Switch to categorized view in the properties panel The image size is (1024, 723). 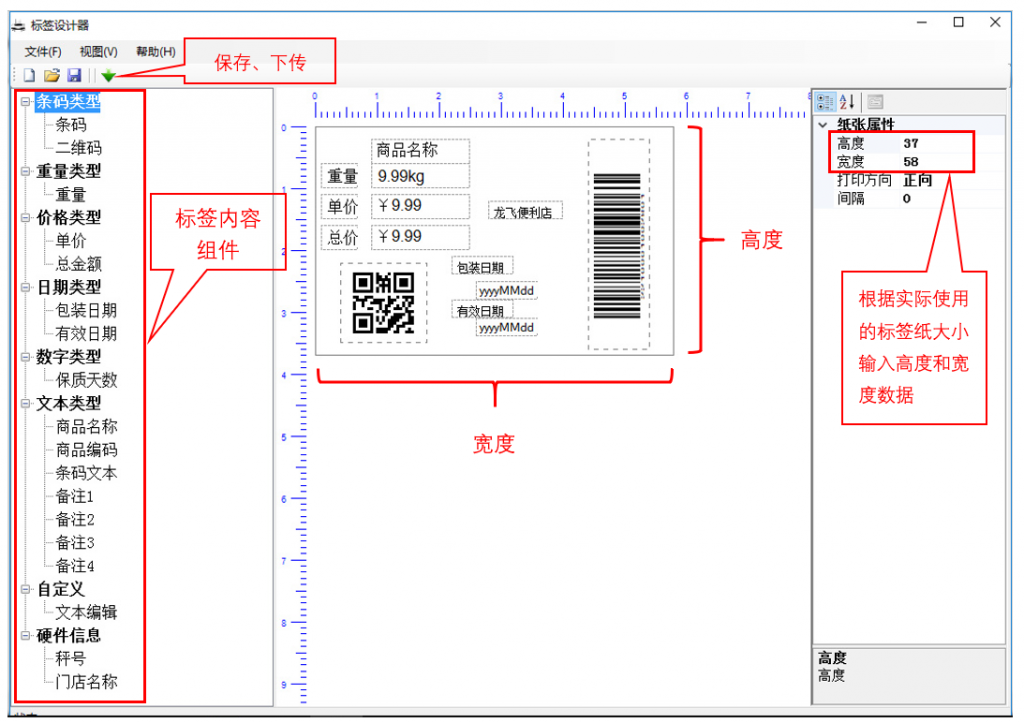(x=825, y=100)
